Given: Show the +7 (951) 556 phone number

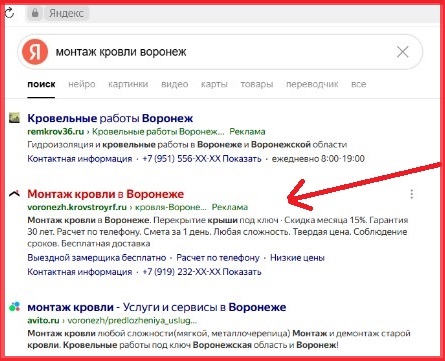Looking at the screenshot, I should point(202,158).
